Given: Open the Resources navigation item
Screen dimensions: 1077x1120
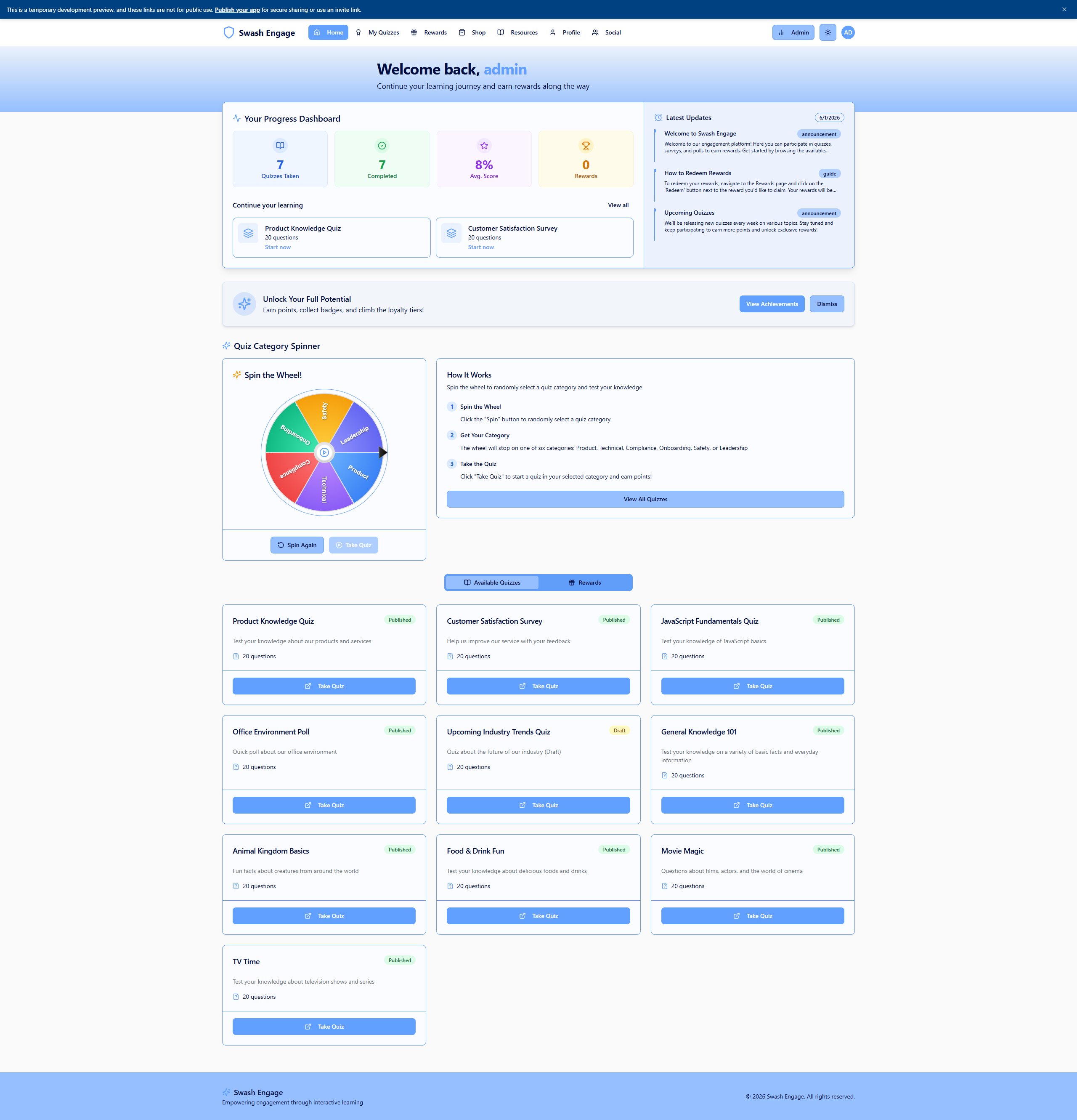Looking at the screenshot, I should pyautogui.click(x=517, y=32).
